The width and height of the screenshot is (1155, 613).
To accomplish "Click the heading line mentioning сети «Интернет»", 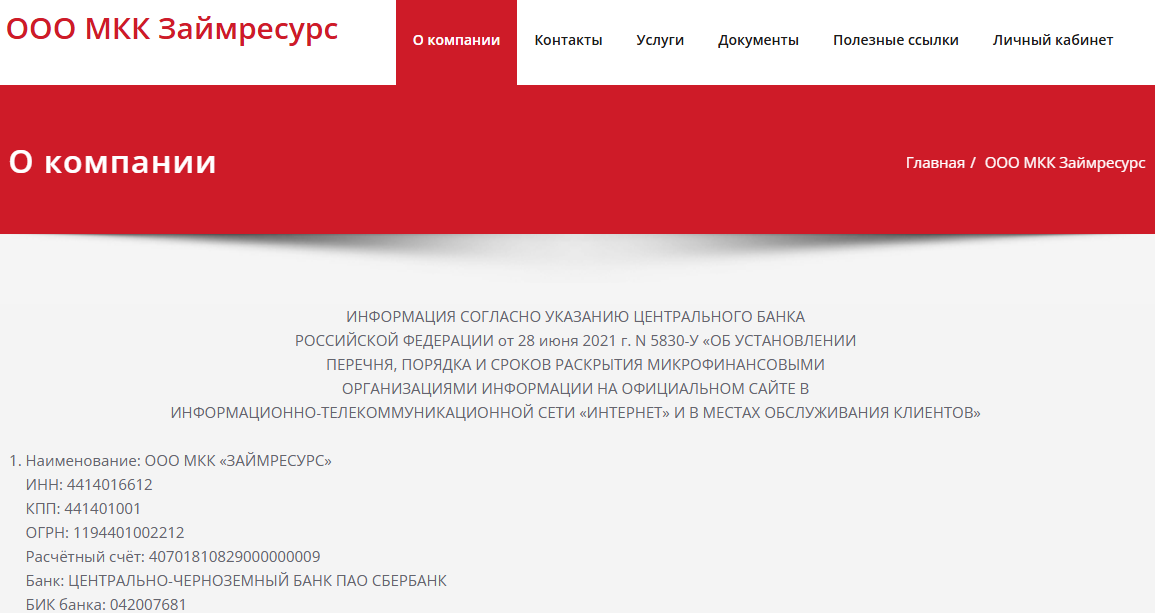I will (x=575, y=413).
